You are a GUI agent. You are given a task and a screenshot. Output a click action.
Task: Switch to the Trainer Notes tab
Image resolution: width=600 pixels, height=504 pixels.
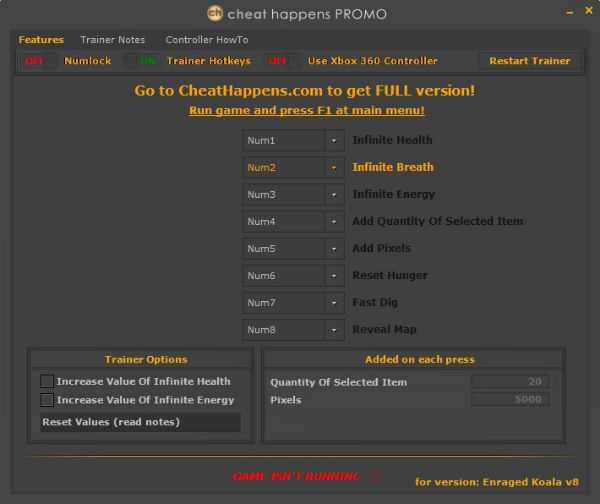pyautogui.click(x=113, y=40)
